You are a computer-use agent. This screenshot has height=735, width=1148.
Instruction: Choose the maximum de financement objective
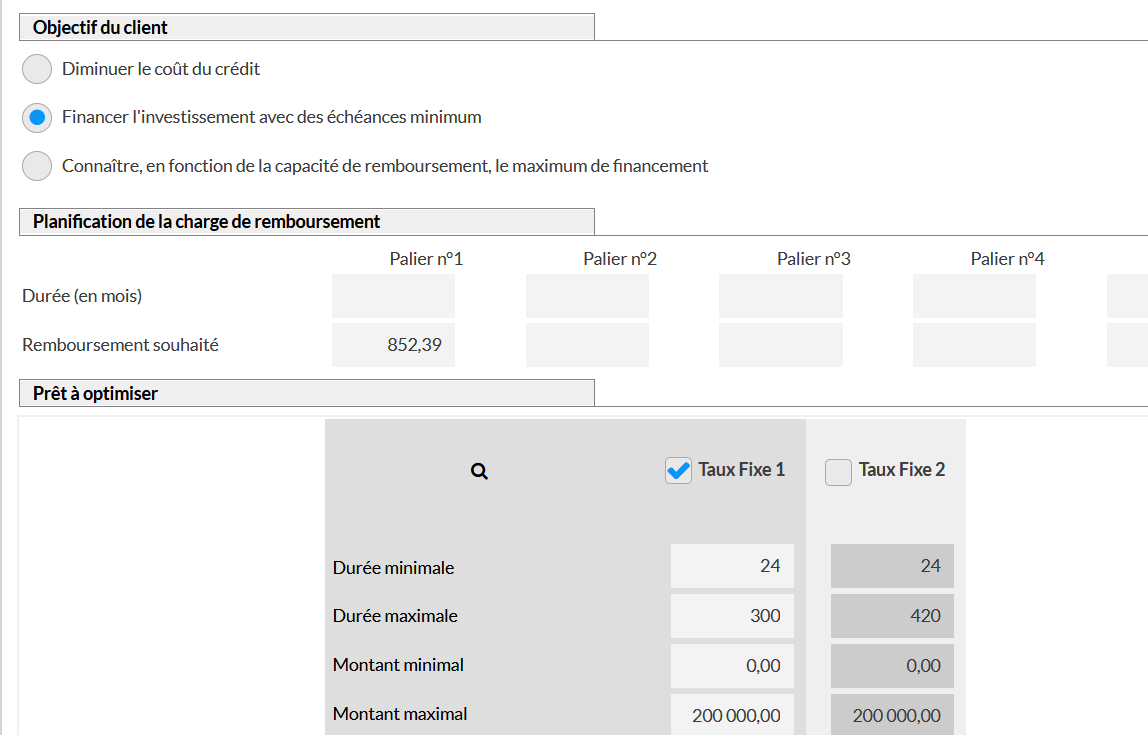point(37,166)
